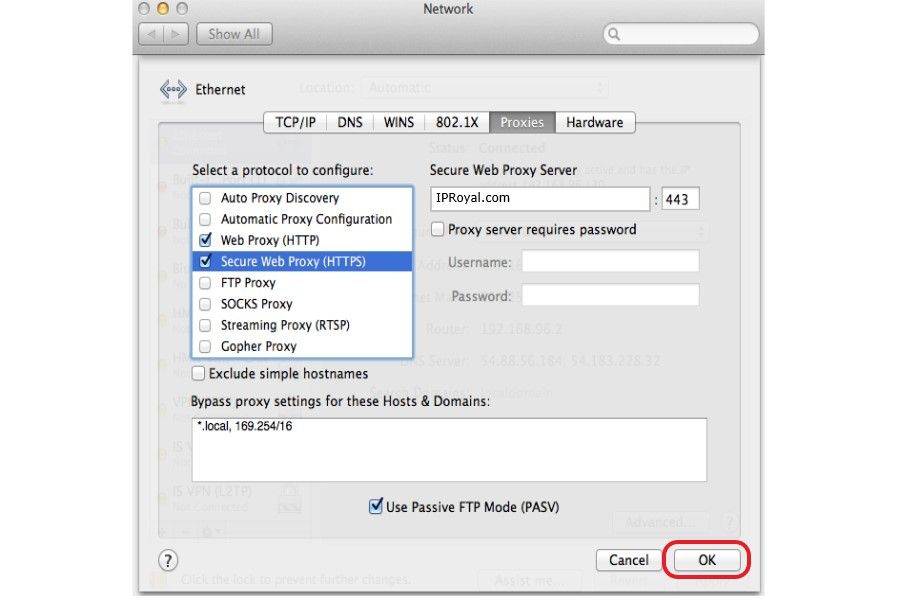Enable Streaming Proxy (RTSP) checkbox
Image resolution: width=900 pixels, height=600 pixels.
coord(205,325)
